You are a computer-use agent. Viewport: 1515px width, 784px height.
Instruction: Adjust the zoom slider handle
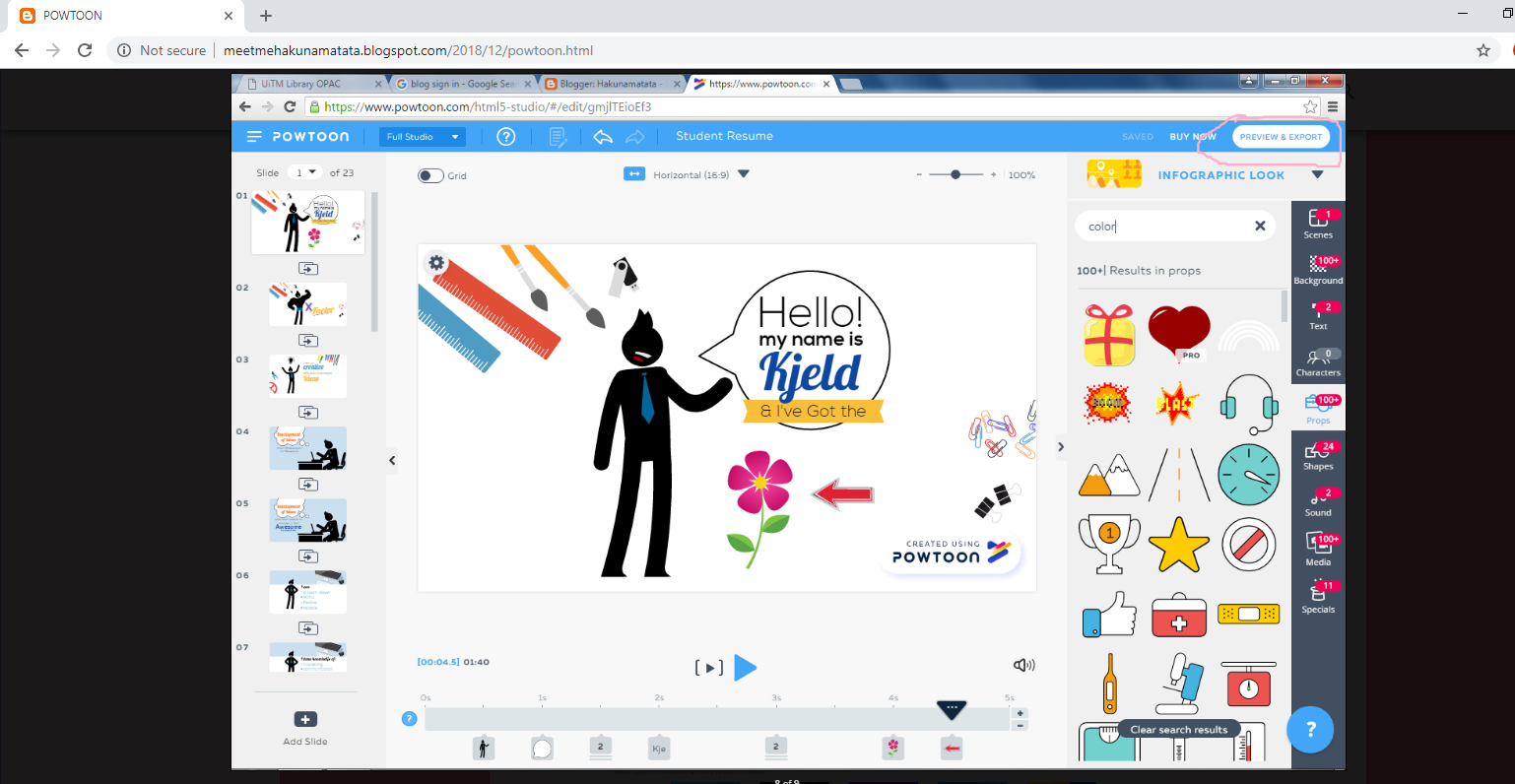tap(955, 174)
